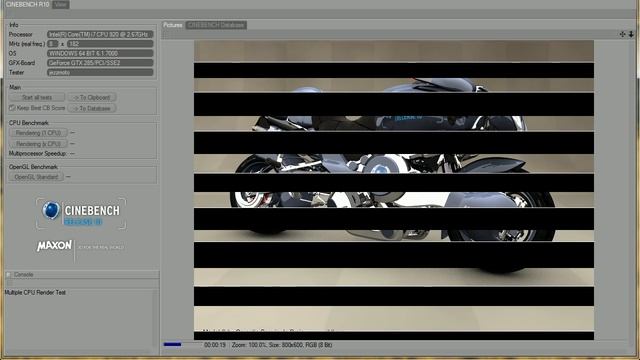Click the GFX-Board info field
This screenshot has height=360, width=640.
pyautogui.click(x=100, y=63)
